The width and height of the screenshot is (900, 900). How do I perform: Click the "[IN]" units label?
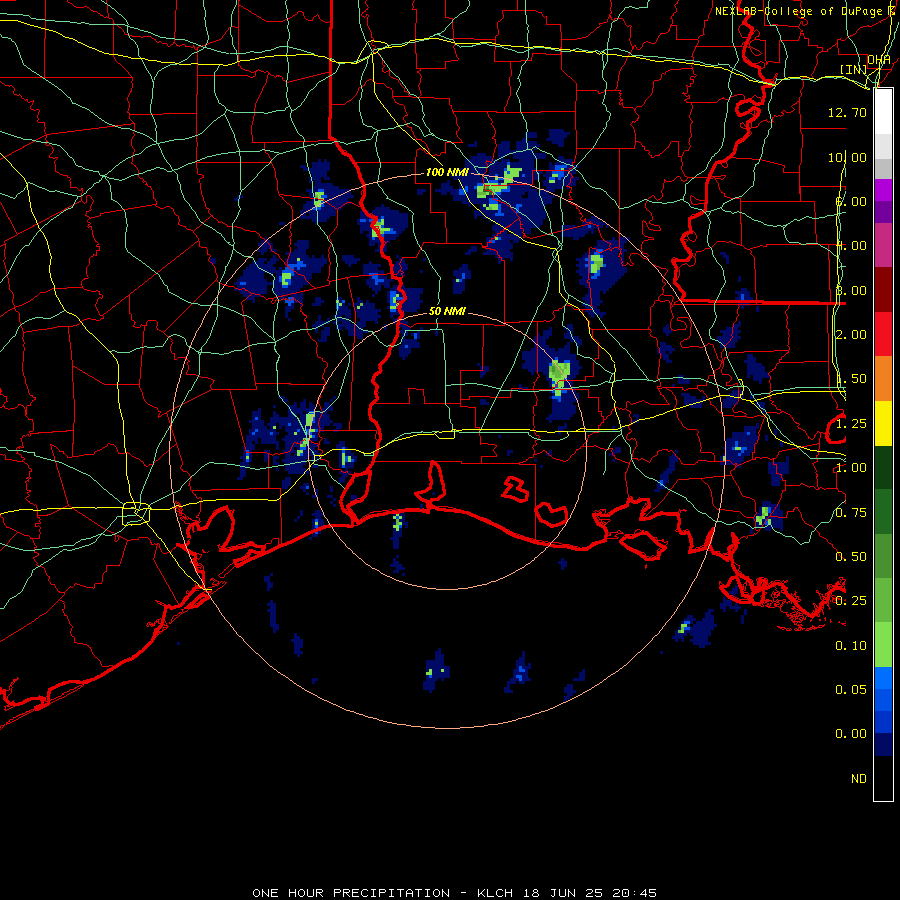click(x=854, y=70)
